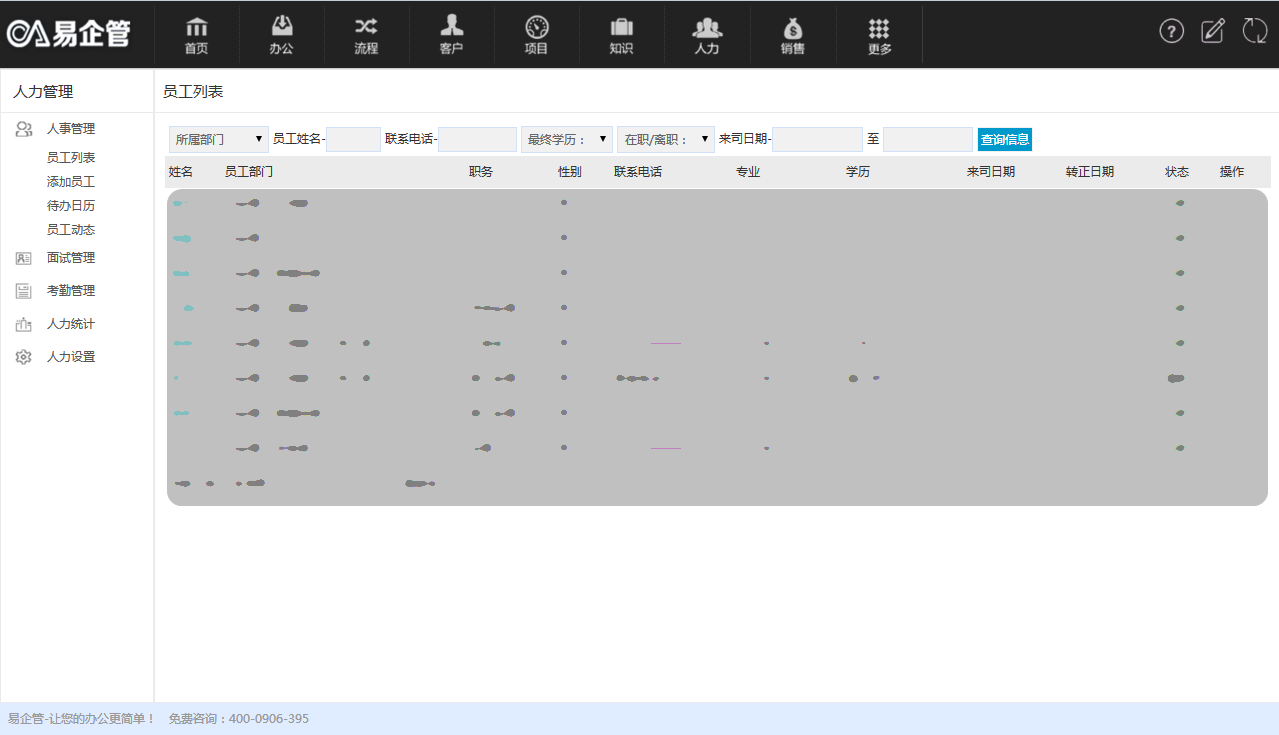The image size is (1279, 735).
Task: Open the 流程 workflow icon
Action: point(366,31)
